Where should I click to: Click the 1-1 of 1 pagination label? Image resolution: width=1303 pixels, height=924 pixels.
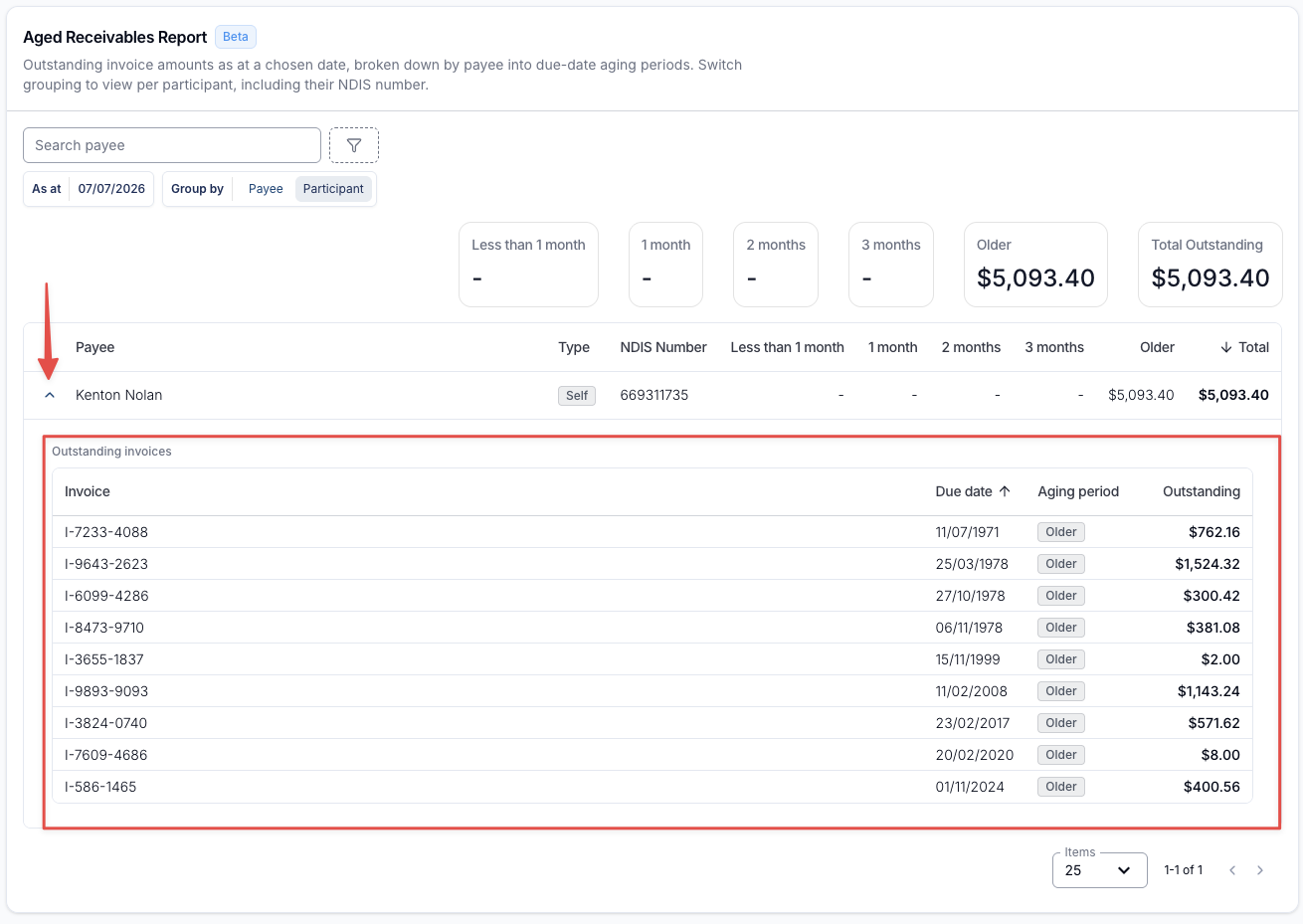pos(1184,870)
